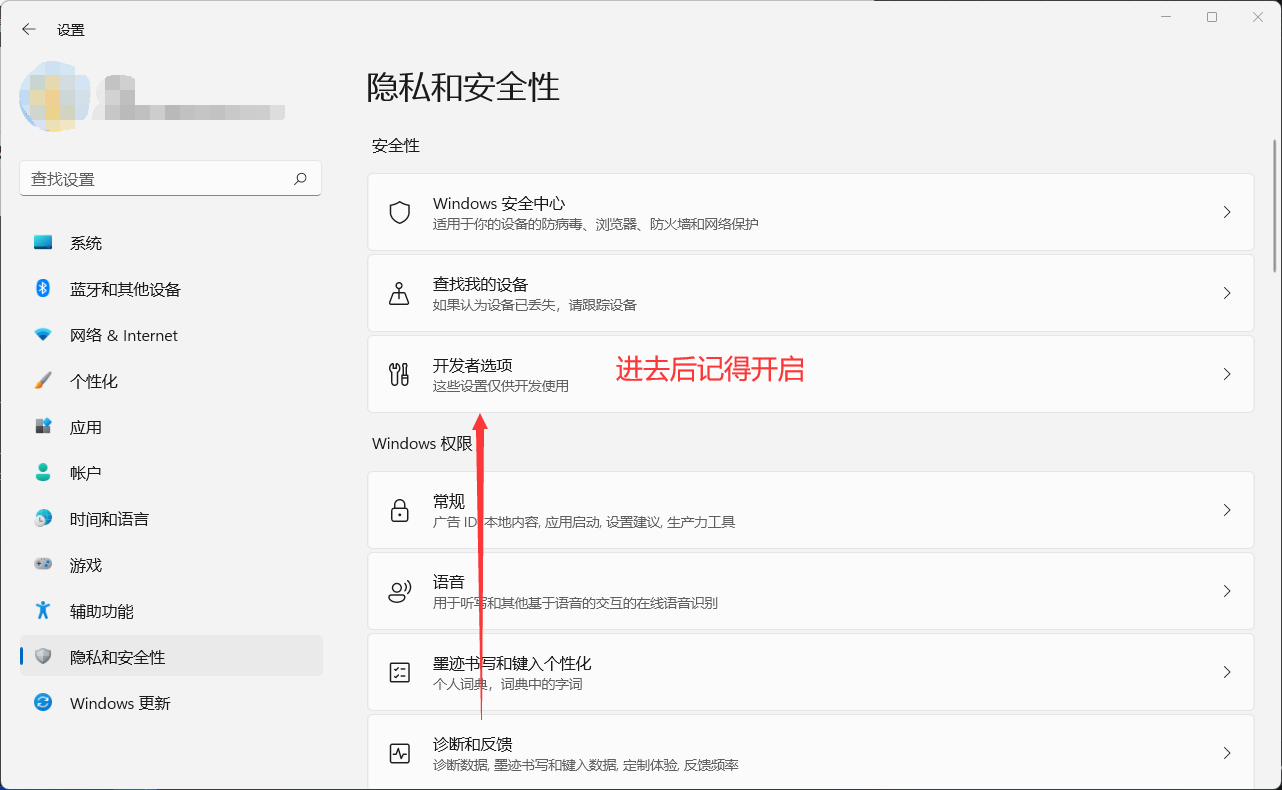
Task: Click the tools icon on 开发者选项 card
Action: (x=400, y=374)
